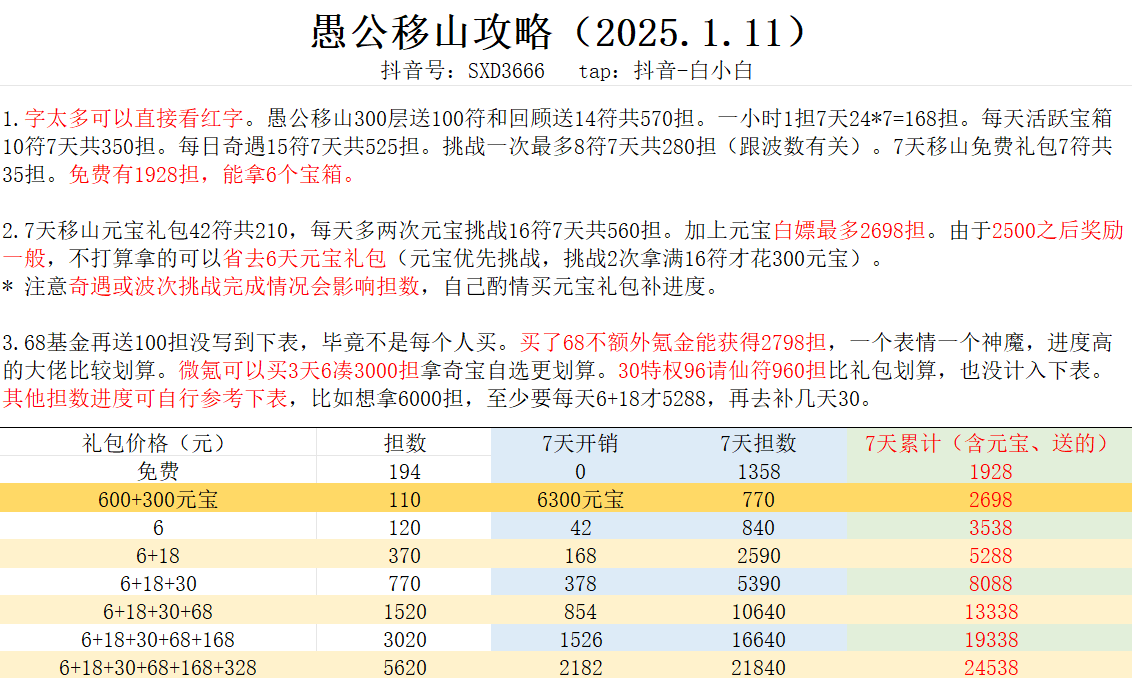Click the 600+300元宝 cell
The width and height of the screenshot is (1132, 678).
pyautogui.click(x=158, y=499)
